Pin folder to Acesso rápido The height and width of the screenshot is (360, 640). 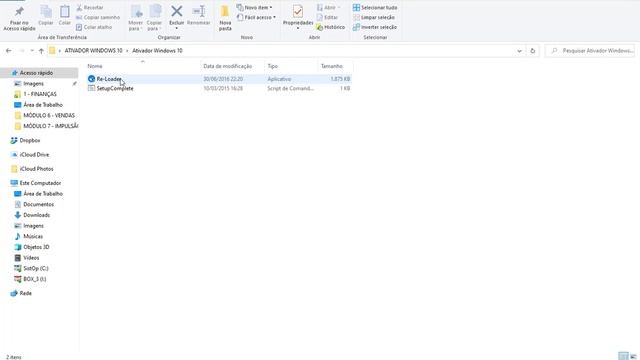[x=19, y=18]
